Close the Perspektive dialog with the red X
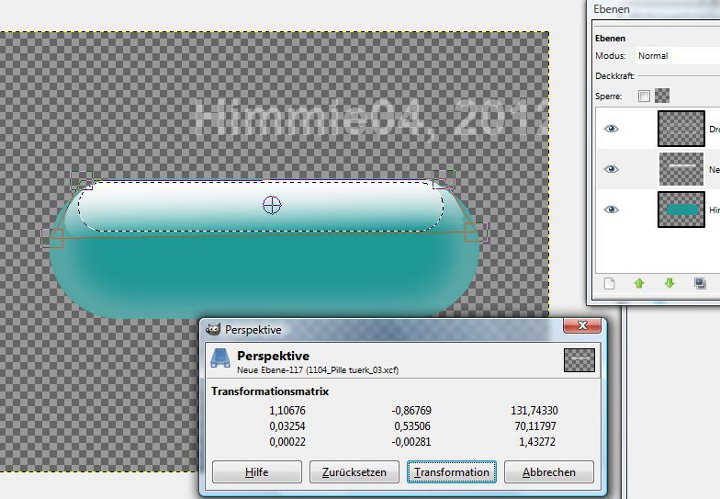This screenshot has height=499, width=720. tap(582, 325)
